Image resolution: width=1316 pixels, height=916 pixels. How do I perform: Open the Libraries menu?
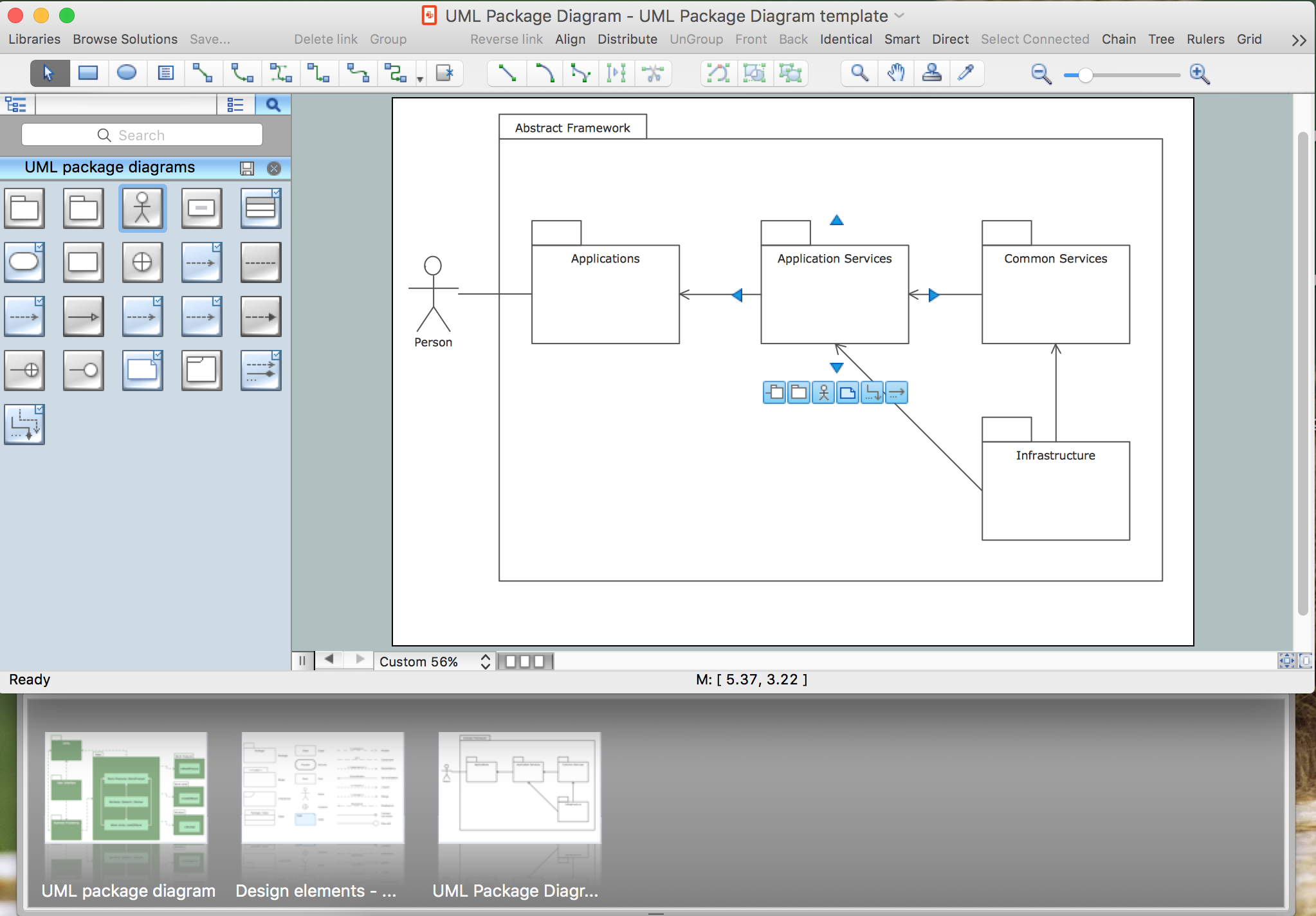pos(35,39)
